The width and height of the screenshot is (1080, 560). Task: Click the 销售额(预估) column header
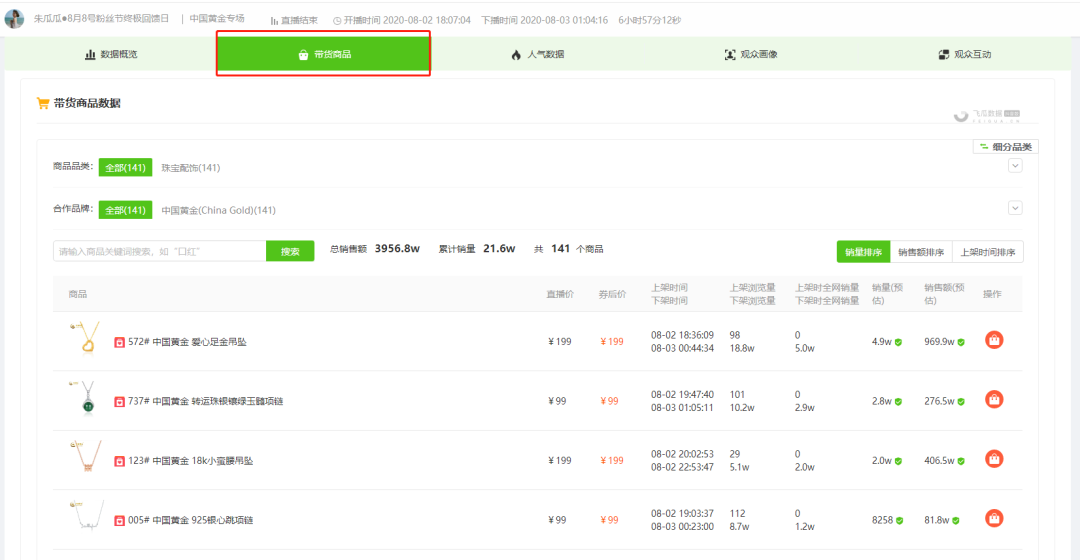point(944,294)
